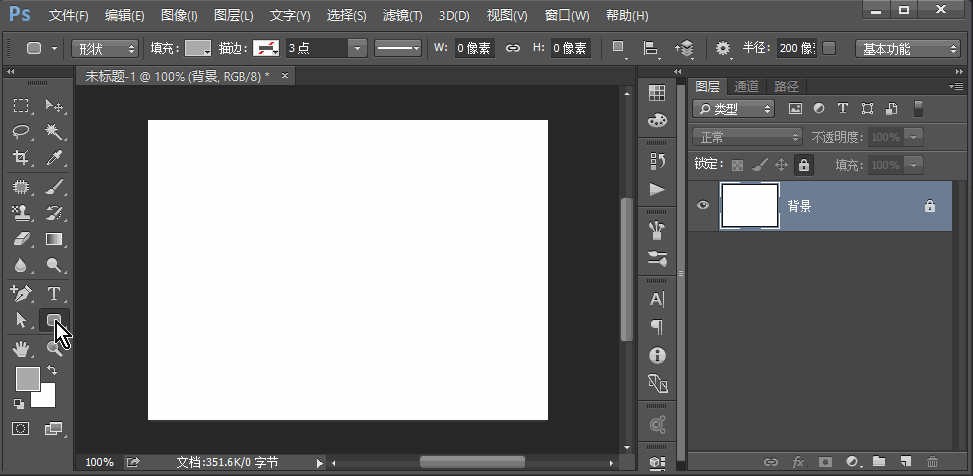
Task: Open the 类型 layer filter dropdown
Action: tap(734, 108)
